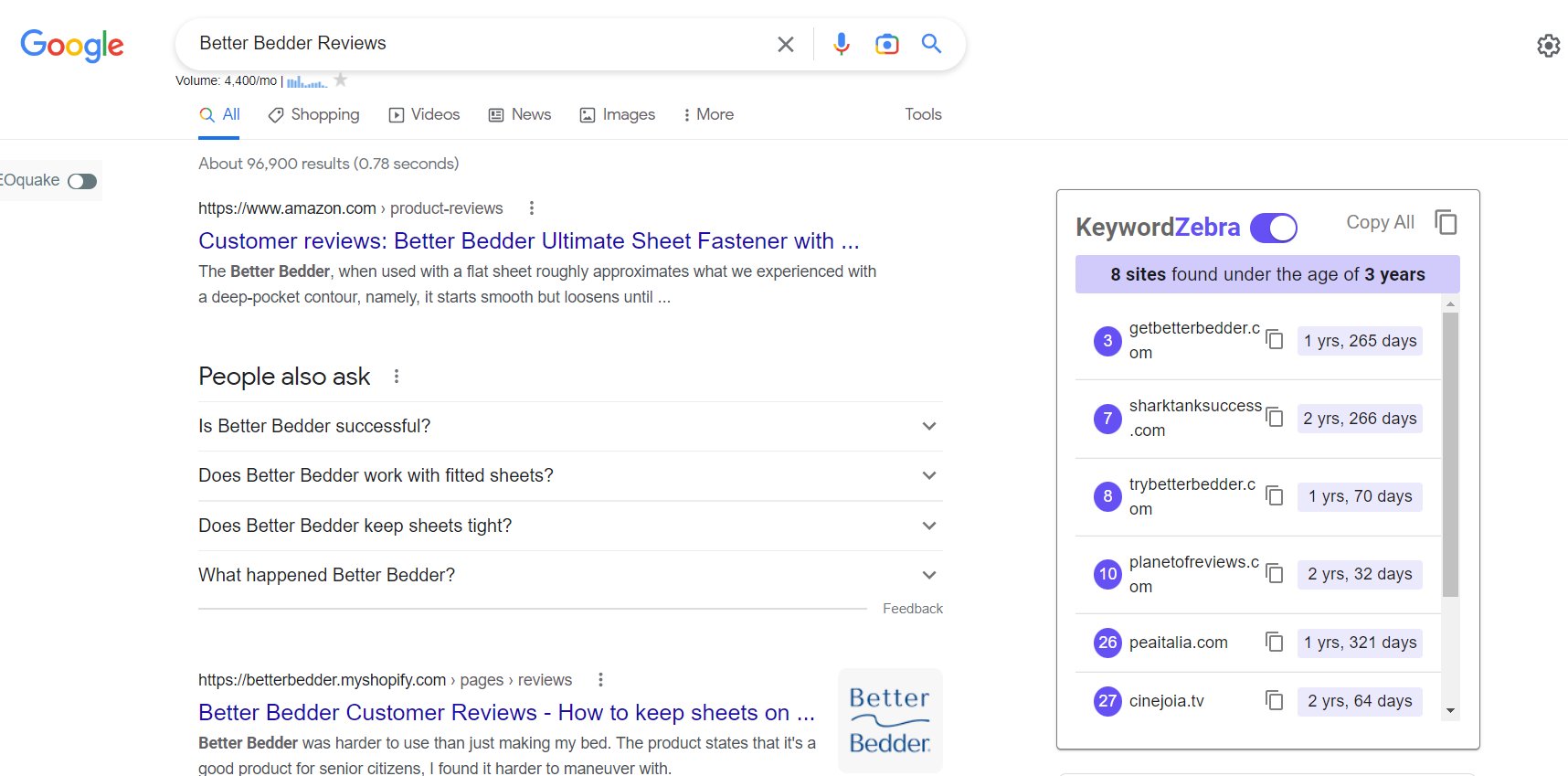1568x776 pixels.
Task: Click the Google logo
Action: pos(72,45)
